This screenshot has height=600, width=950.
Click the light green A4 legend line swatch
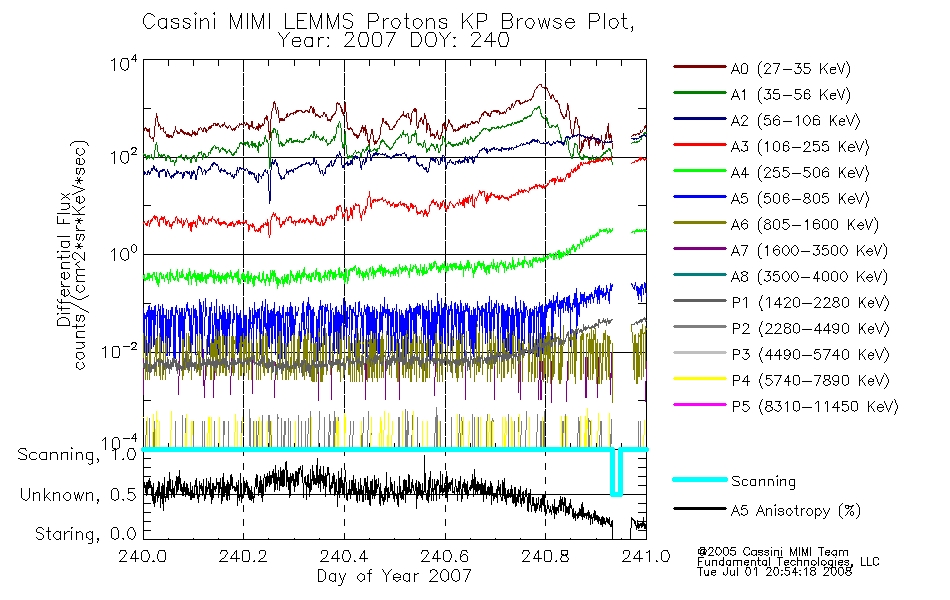click(x=700, y=171)
